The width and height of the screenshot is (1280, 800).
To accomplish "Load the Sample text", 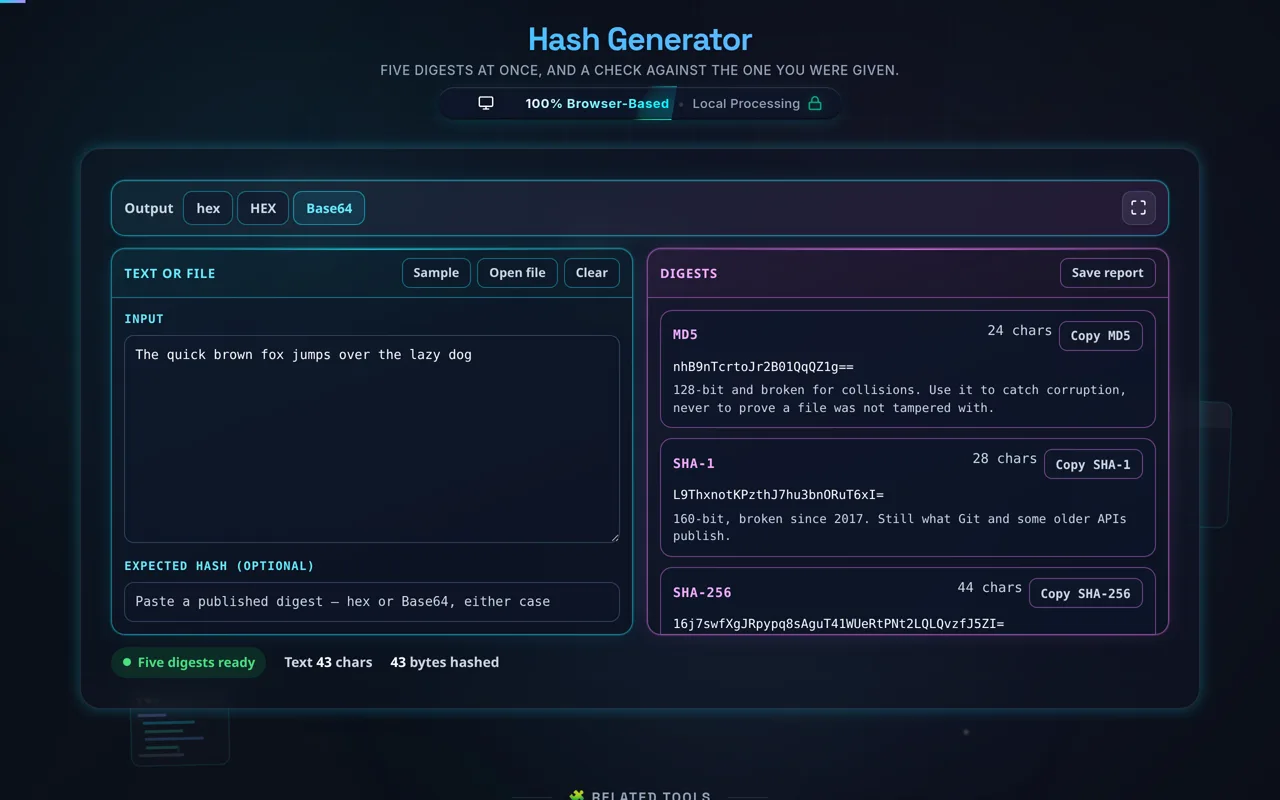I will 436,273.
